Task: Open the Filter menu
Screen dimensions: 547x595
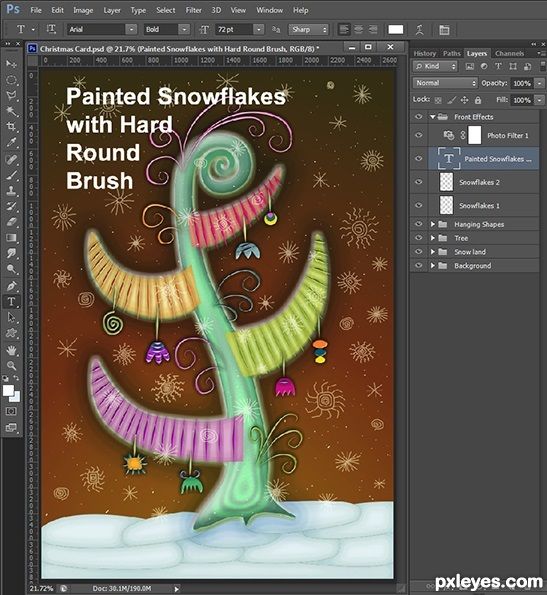Action: click(193, 10)
